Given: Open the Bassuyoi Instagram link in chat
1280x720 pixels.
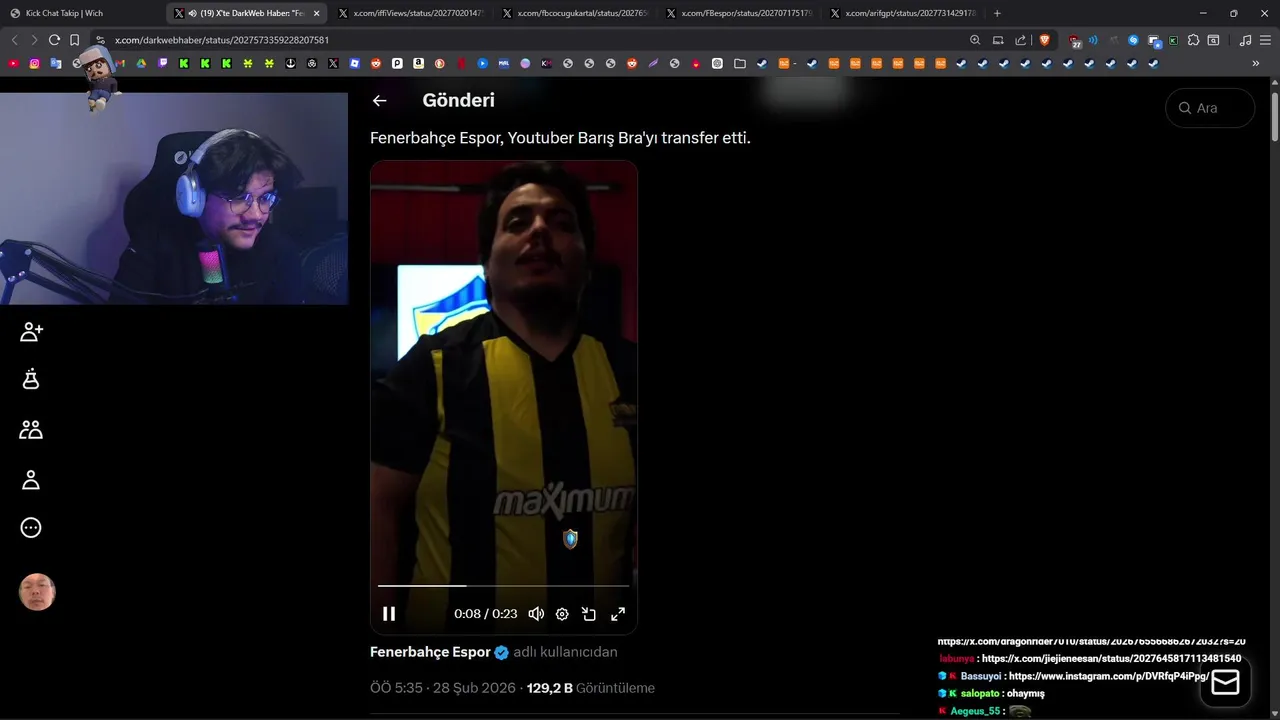Looking at the screenshot, I should [1108, 676].
